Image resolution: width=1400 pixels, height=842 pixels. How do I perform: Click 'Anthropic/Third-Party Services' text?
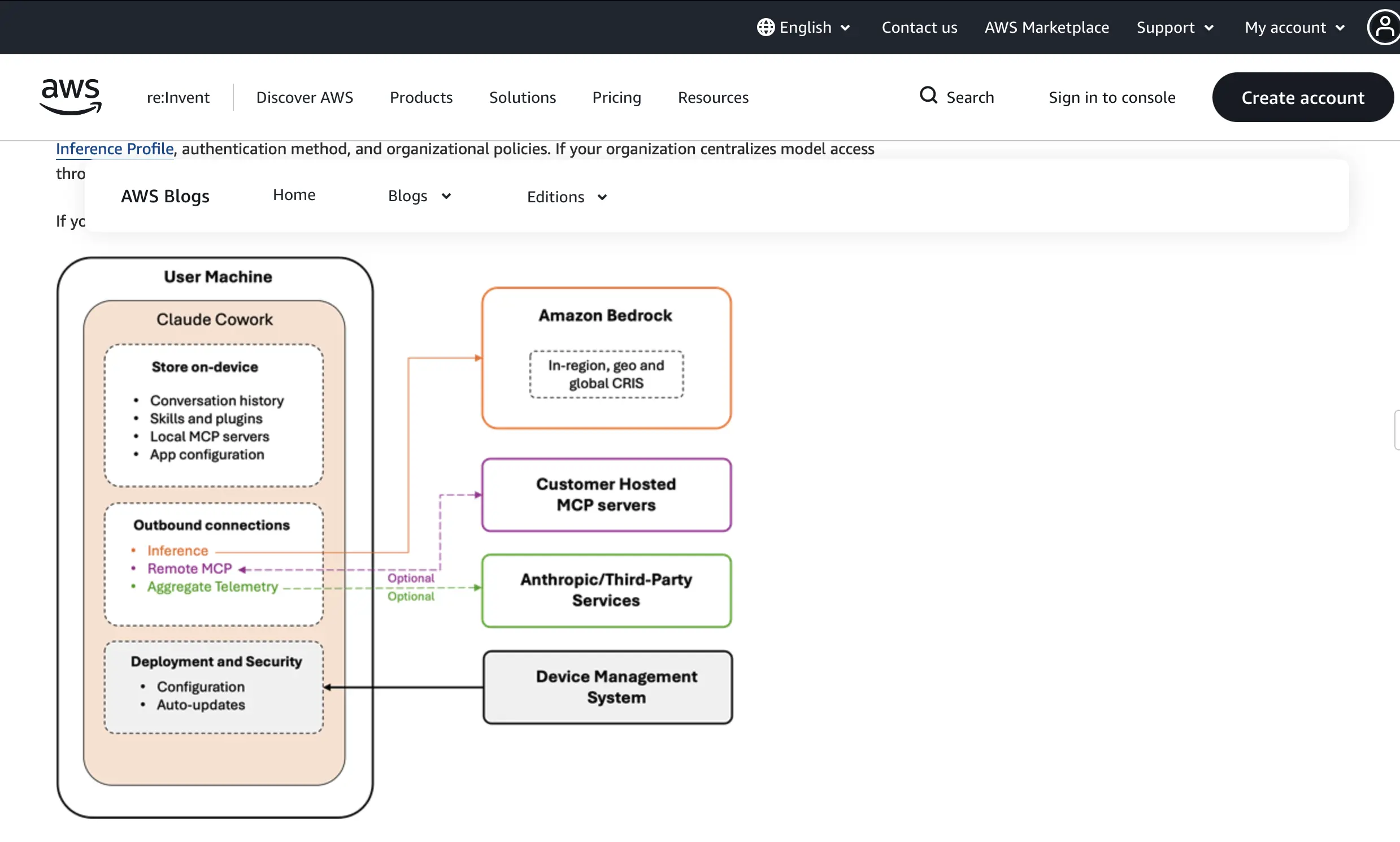pos(606,590)
